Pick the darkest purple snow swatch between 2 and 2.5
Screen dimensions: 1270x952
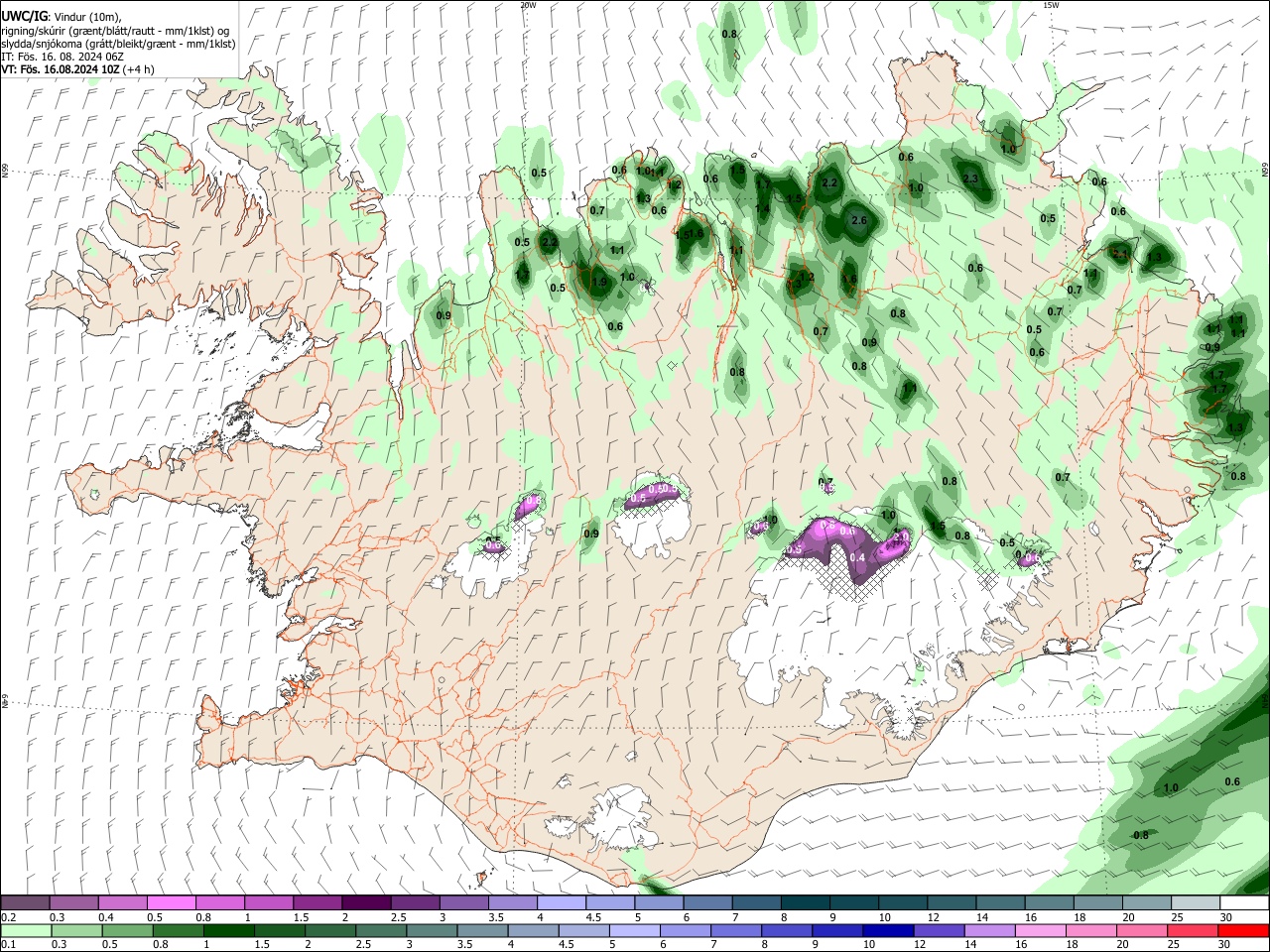[x=366, y=902]
